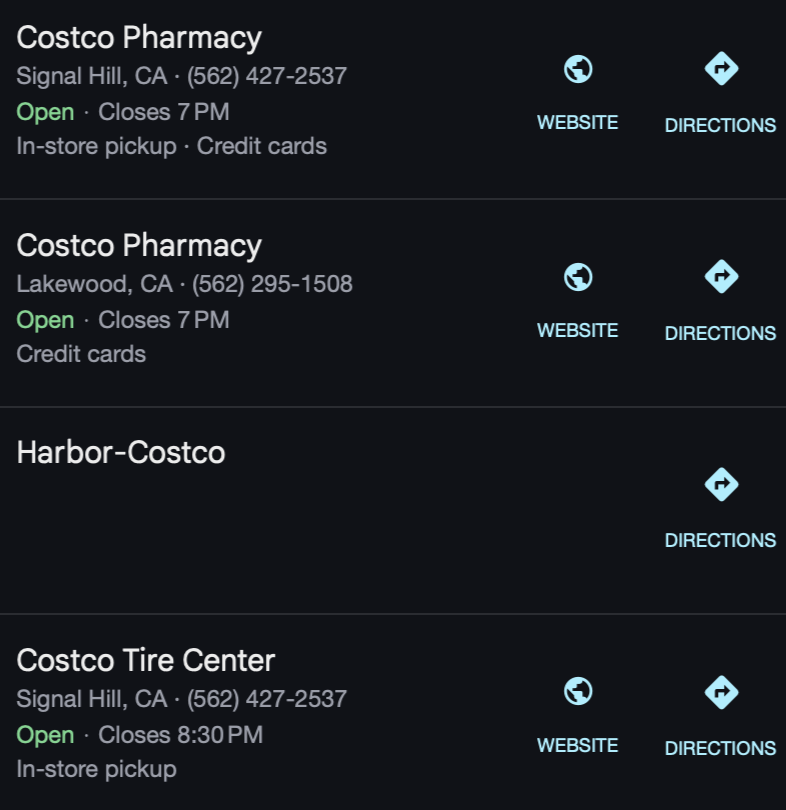Click the phone number under Signal Hill Costco Pharmacy
Viewport: 786px width, 810px height.
(x=267, y=76)
